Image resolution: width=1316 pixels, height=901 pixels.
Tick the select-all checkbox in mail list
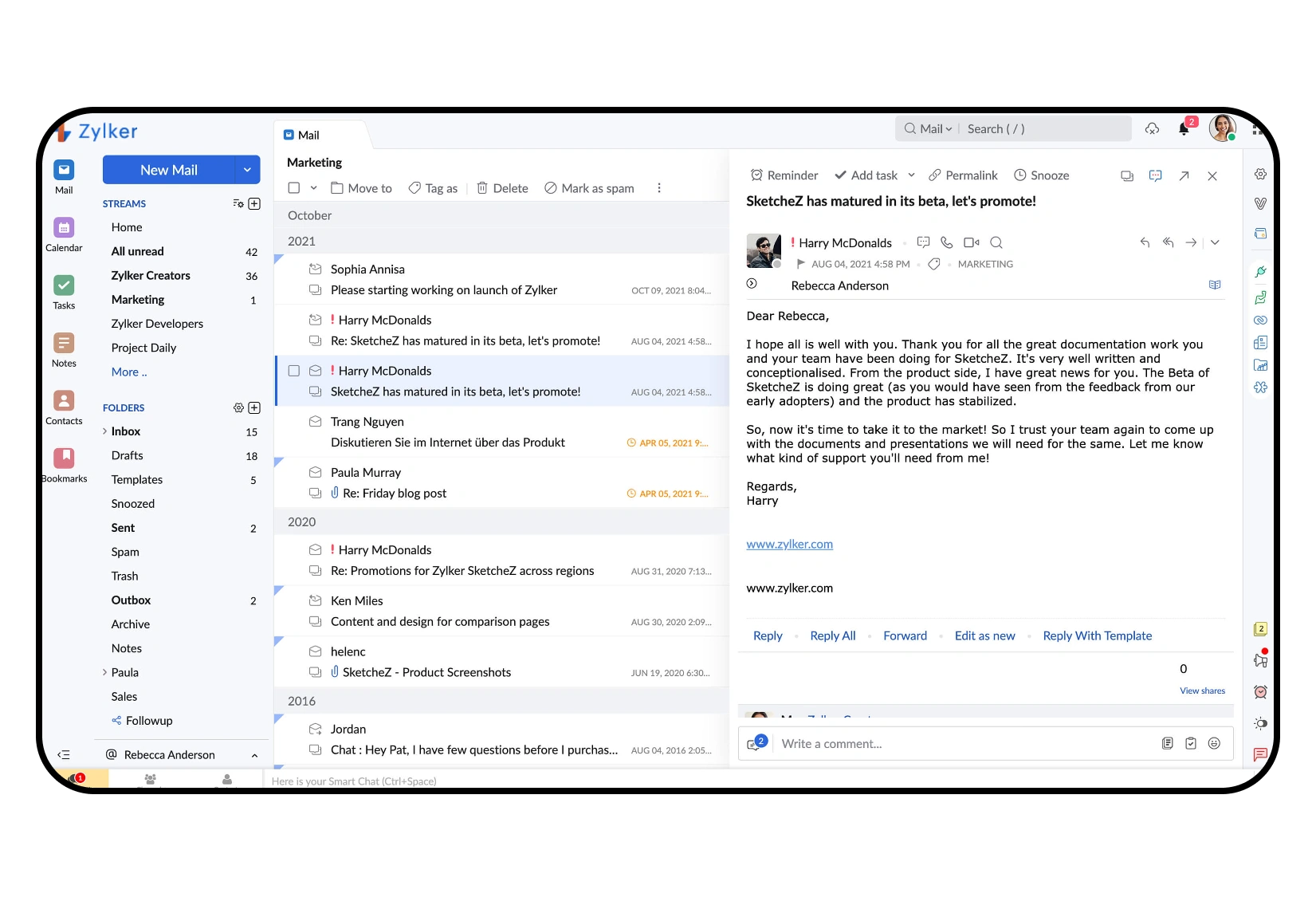click(x=294, y=188)
